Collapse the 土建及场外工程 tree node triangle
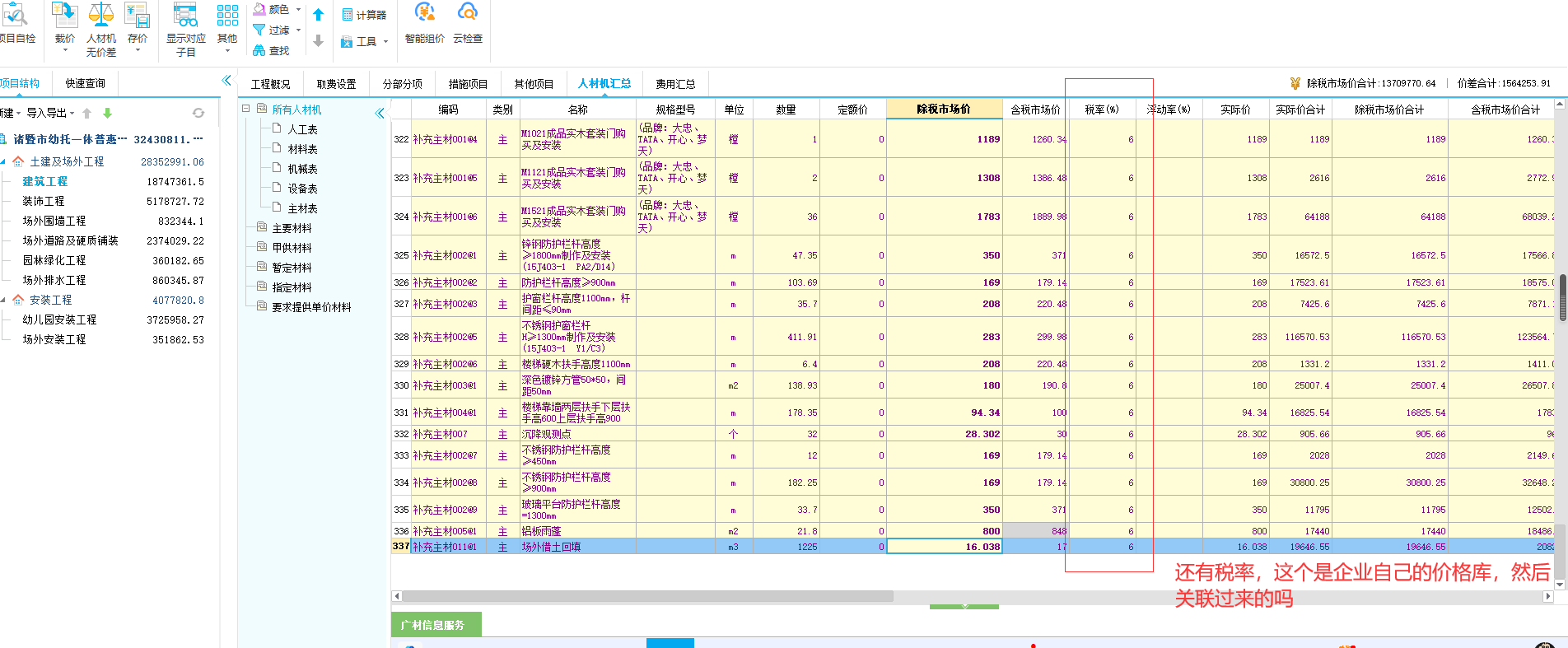1568x648 pixels. click(x=3, y=161)
